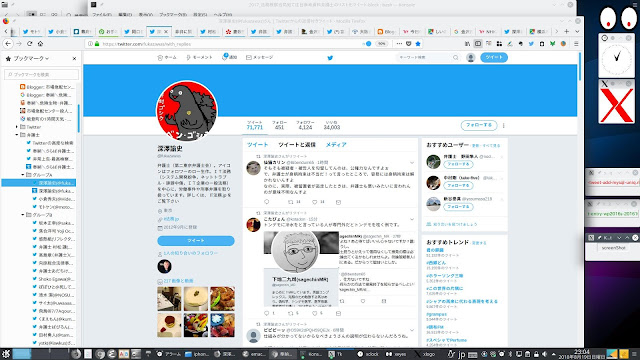The width and height of the screenshot is (640, 360).
Task: Toggle the blue bookmark star
Action: pyautogui.click(x=418, y=44)
